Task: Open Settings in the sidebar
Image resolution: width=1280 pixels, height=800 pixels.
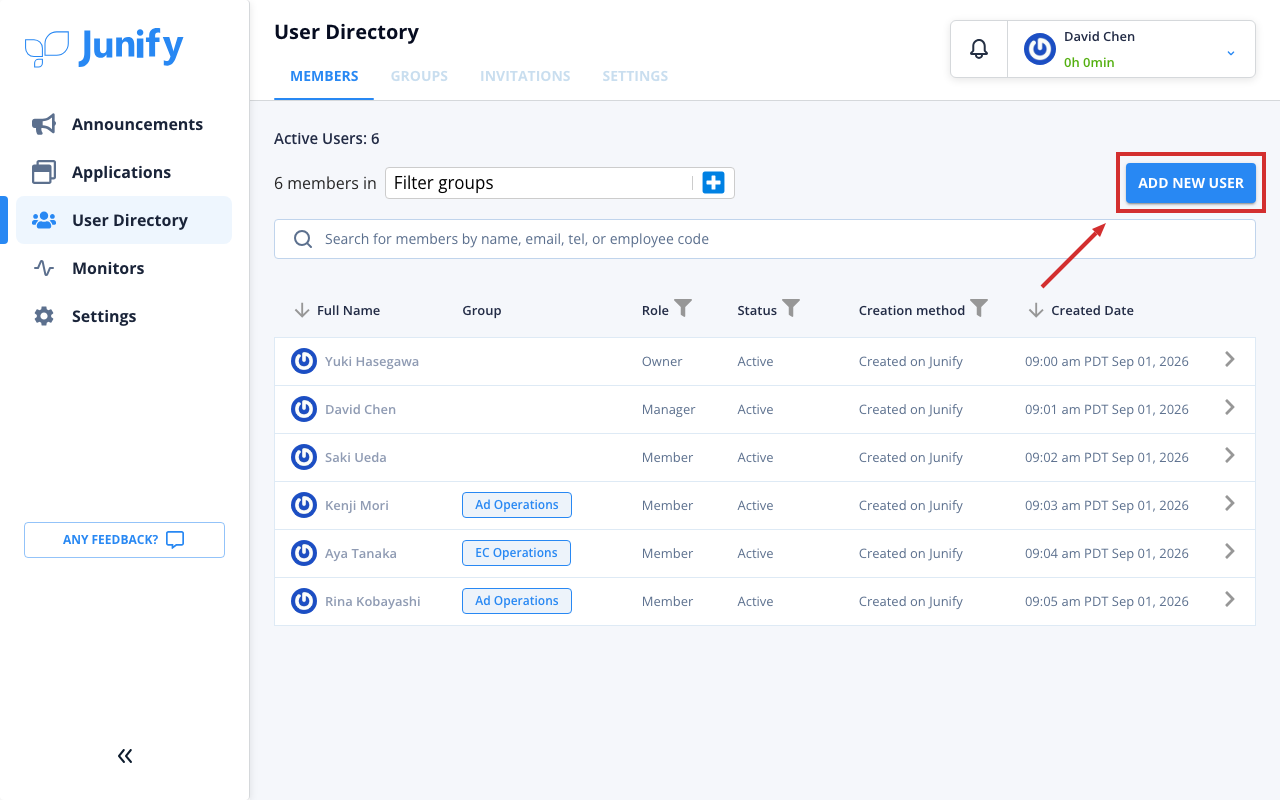Action: 124,316
